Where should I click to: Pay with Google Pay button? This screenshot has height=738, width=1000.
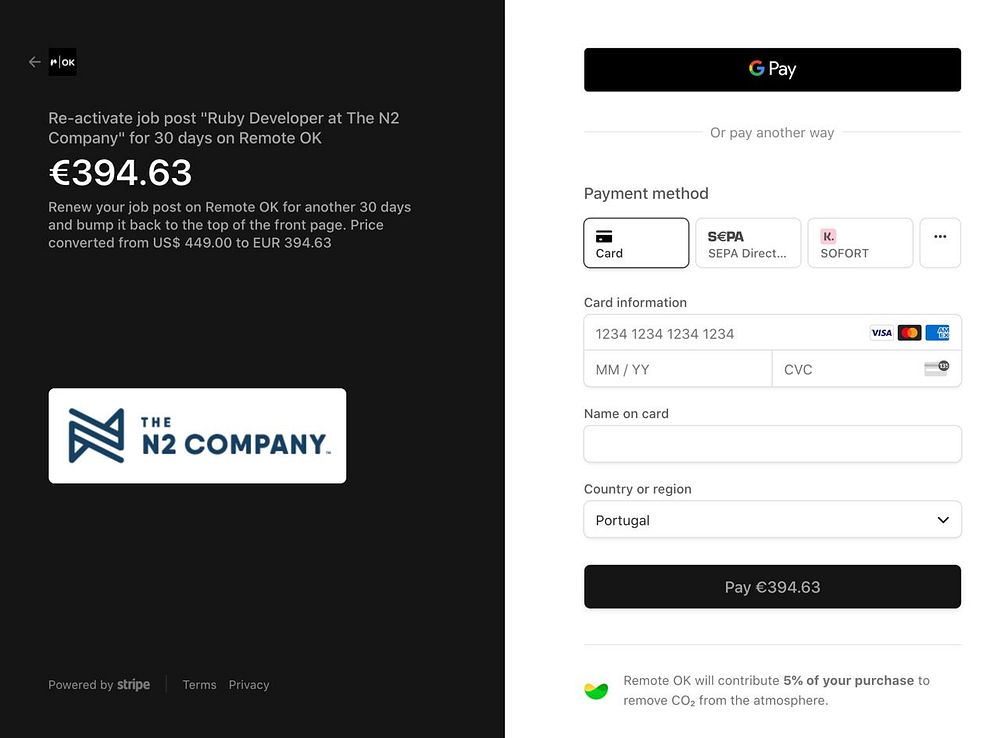click(x=772, y=69)
